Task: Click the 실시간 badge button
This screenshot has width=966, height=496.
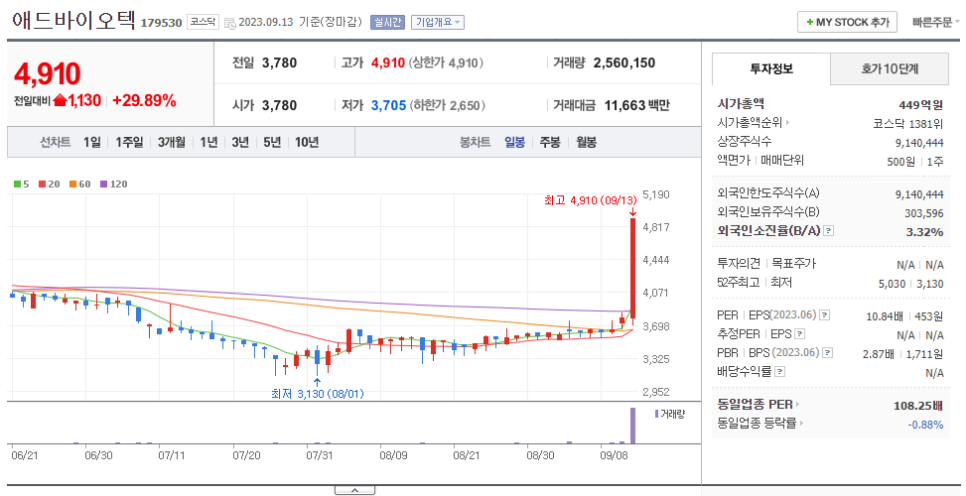Action: 387,22
